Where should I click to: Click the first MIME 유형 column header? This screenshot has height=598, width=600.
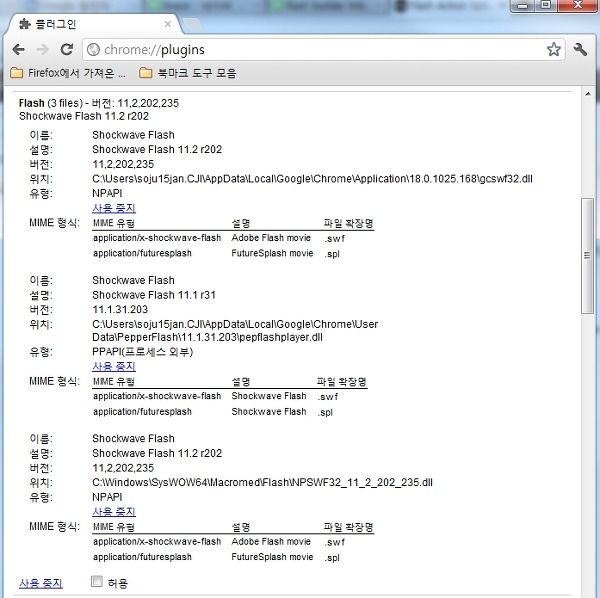point(114,223)
